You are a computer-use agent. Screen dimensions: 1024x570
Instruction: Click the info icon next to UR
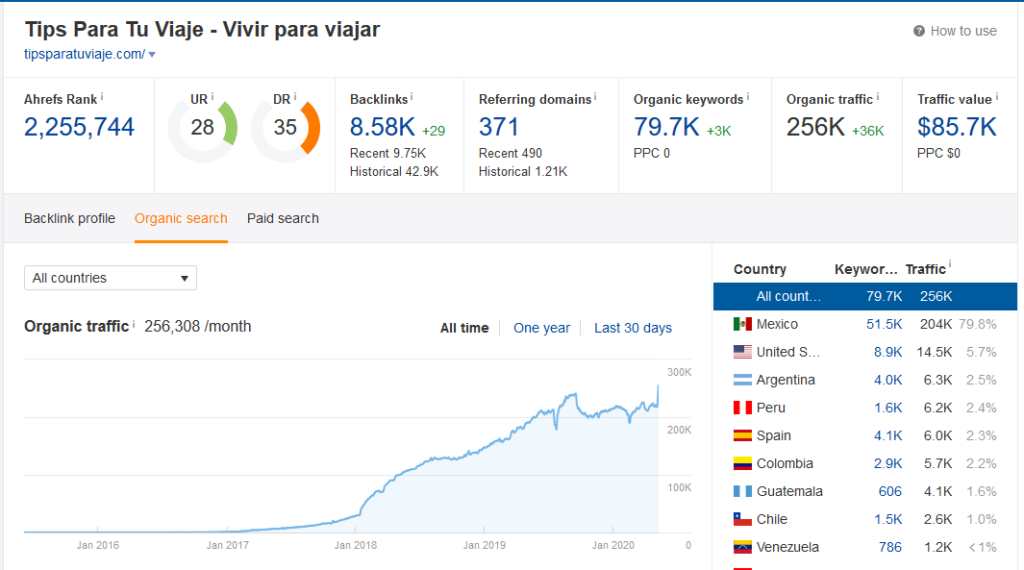(x=212, y=97)
